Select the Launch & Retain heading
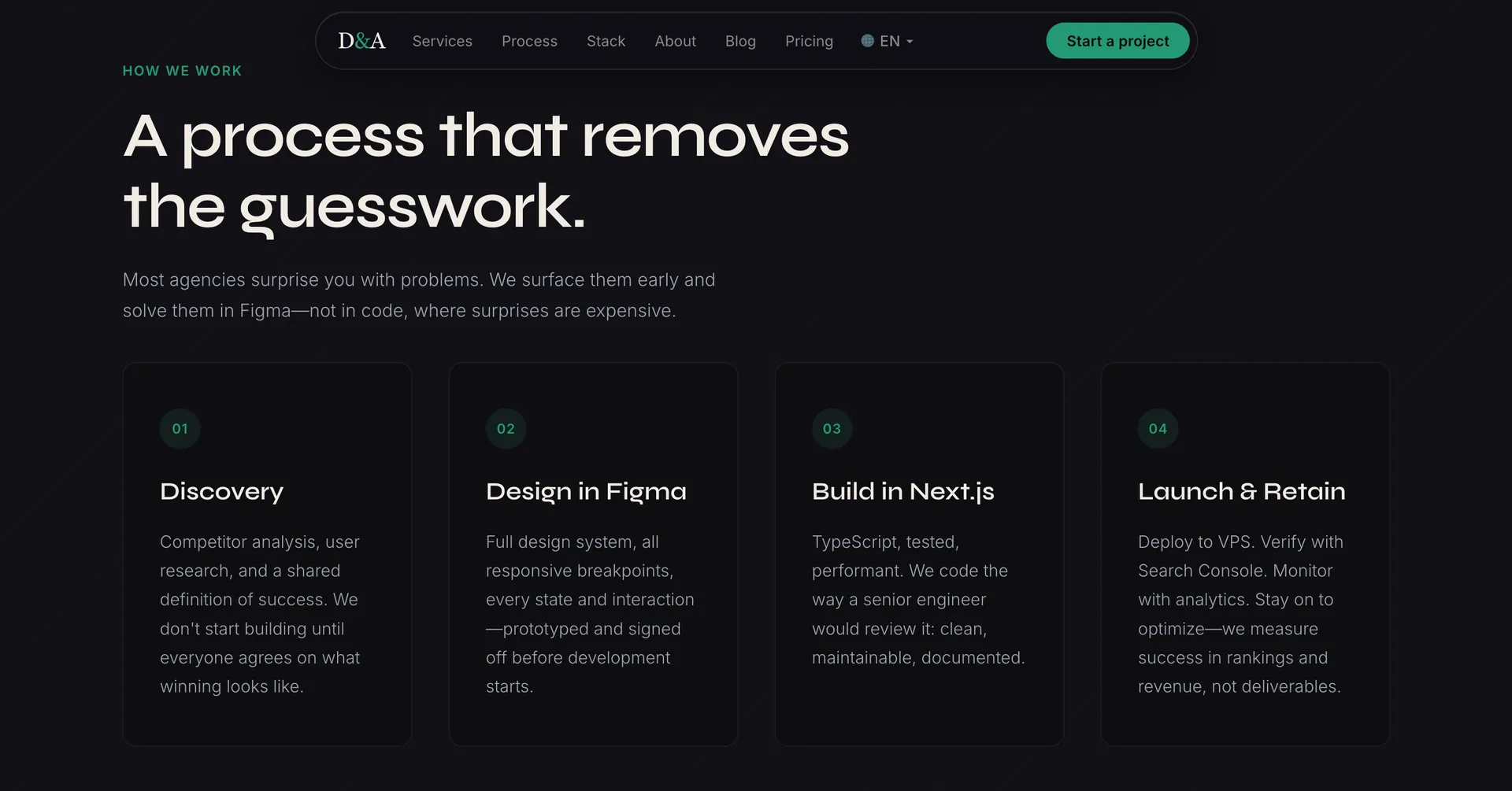The width and height of the screenshot is (1512, 791). click(1242, 492)
